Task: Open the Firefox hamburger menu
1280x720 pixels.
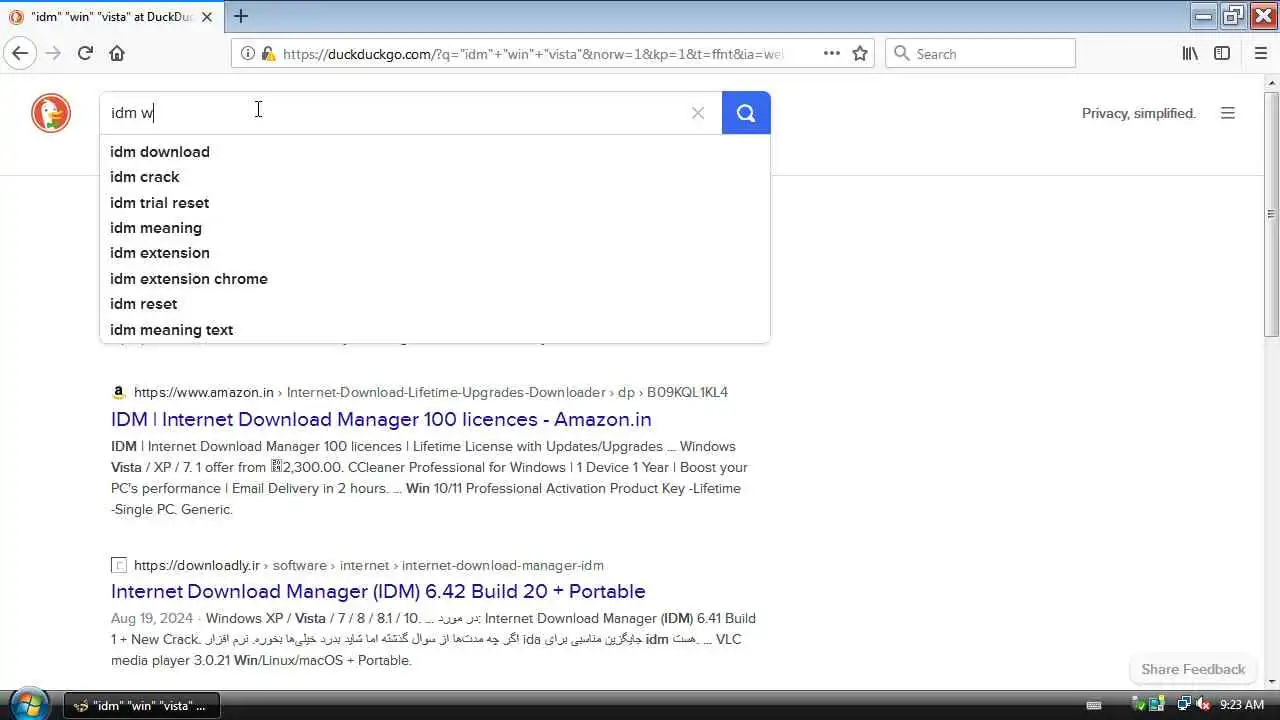Action: click(1260, 54)
